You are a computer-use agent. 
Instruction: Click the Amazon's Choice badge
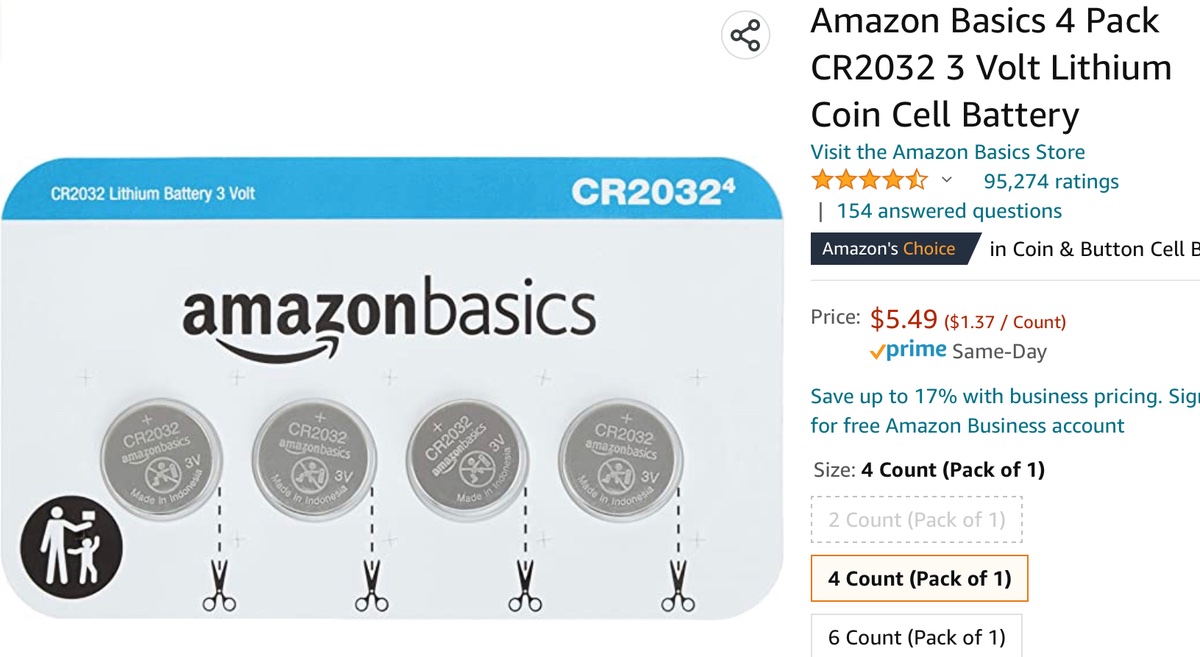coord(889,249)
